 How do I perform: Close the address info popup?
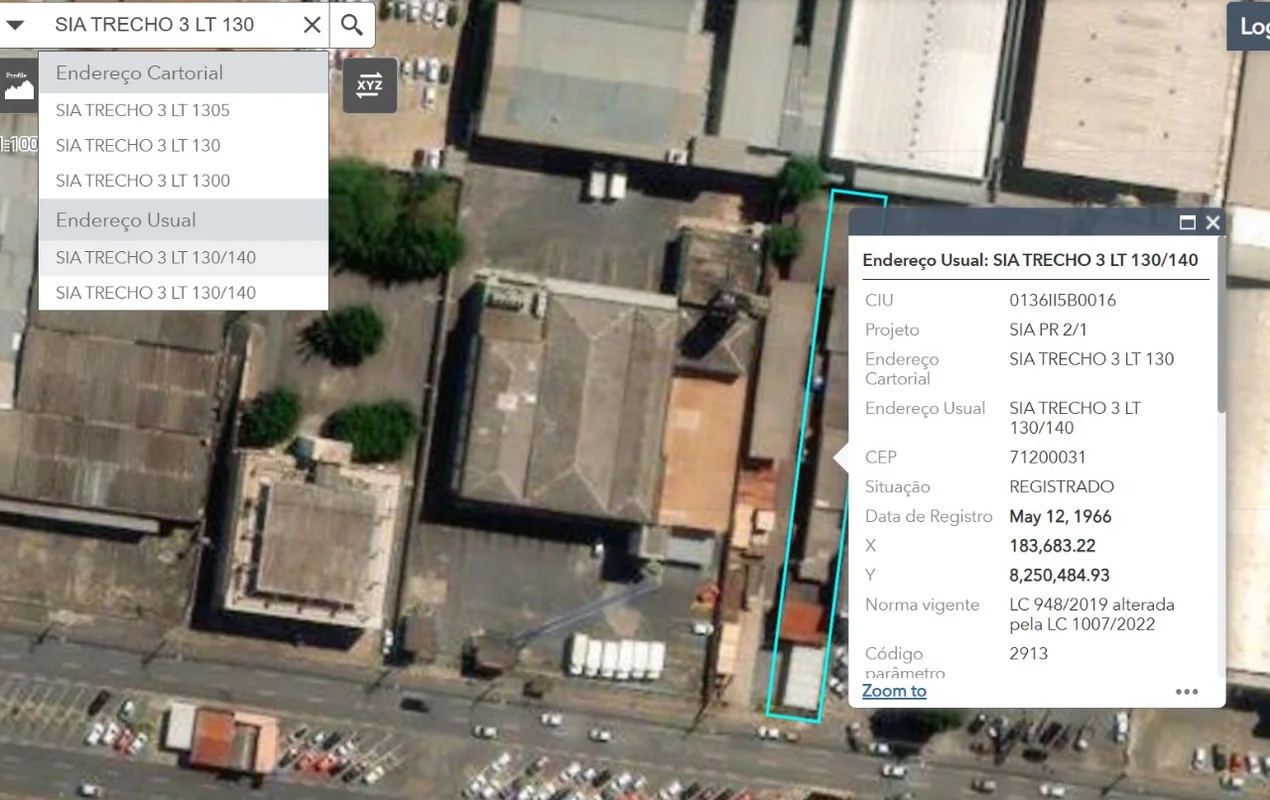(1213, 223)
